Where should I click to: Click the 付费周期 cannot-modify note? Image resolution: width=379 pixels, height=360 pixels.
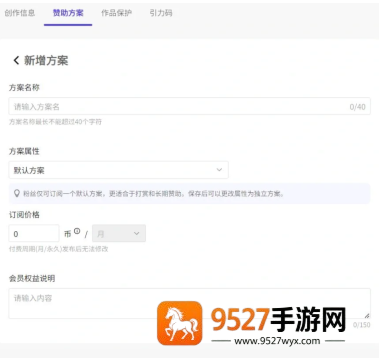(x=59, y=249)
